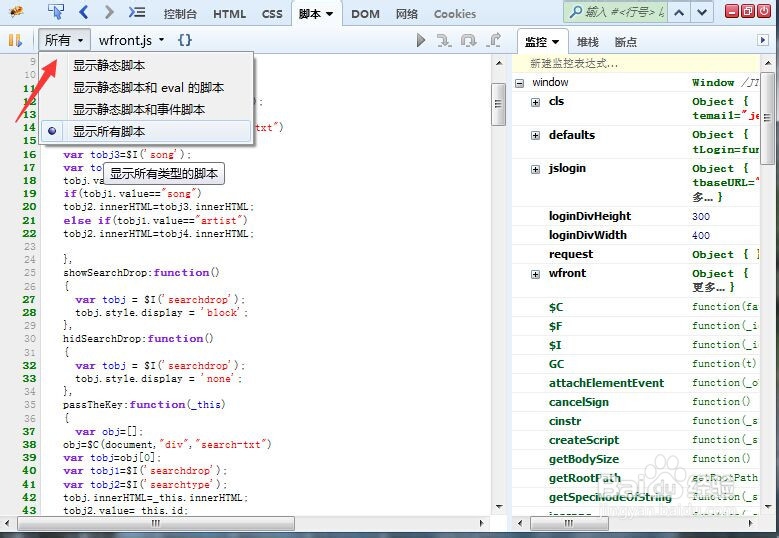Open the wfront.js file selector dropdown
Image resolution: width=779 pixels, height=538 pixels.
131,40
